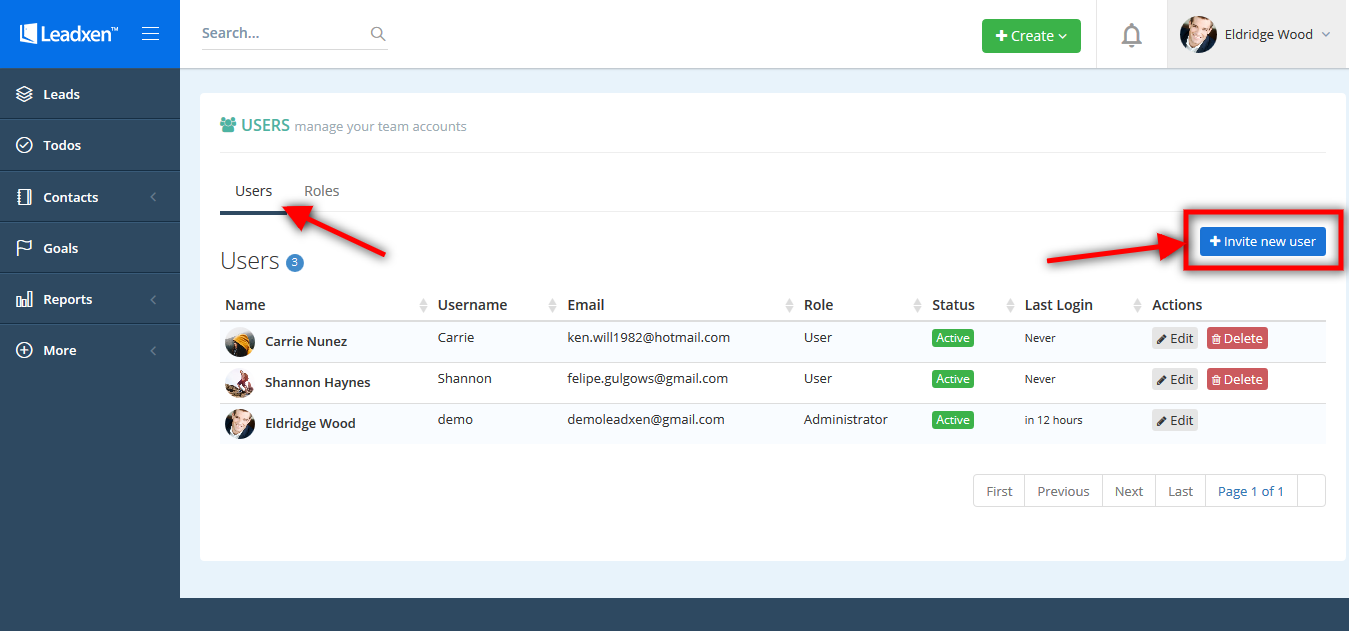
Task: Go to the Last page
Action: tap(1181, 491)
